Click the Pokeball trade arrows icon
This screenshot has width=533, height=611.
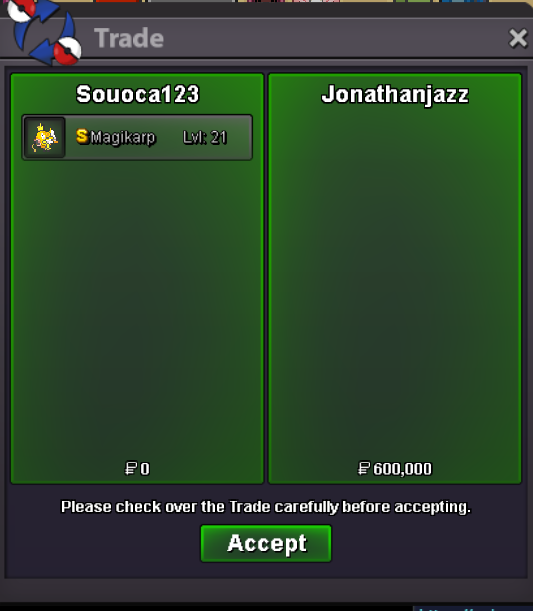coord(44,32)
